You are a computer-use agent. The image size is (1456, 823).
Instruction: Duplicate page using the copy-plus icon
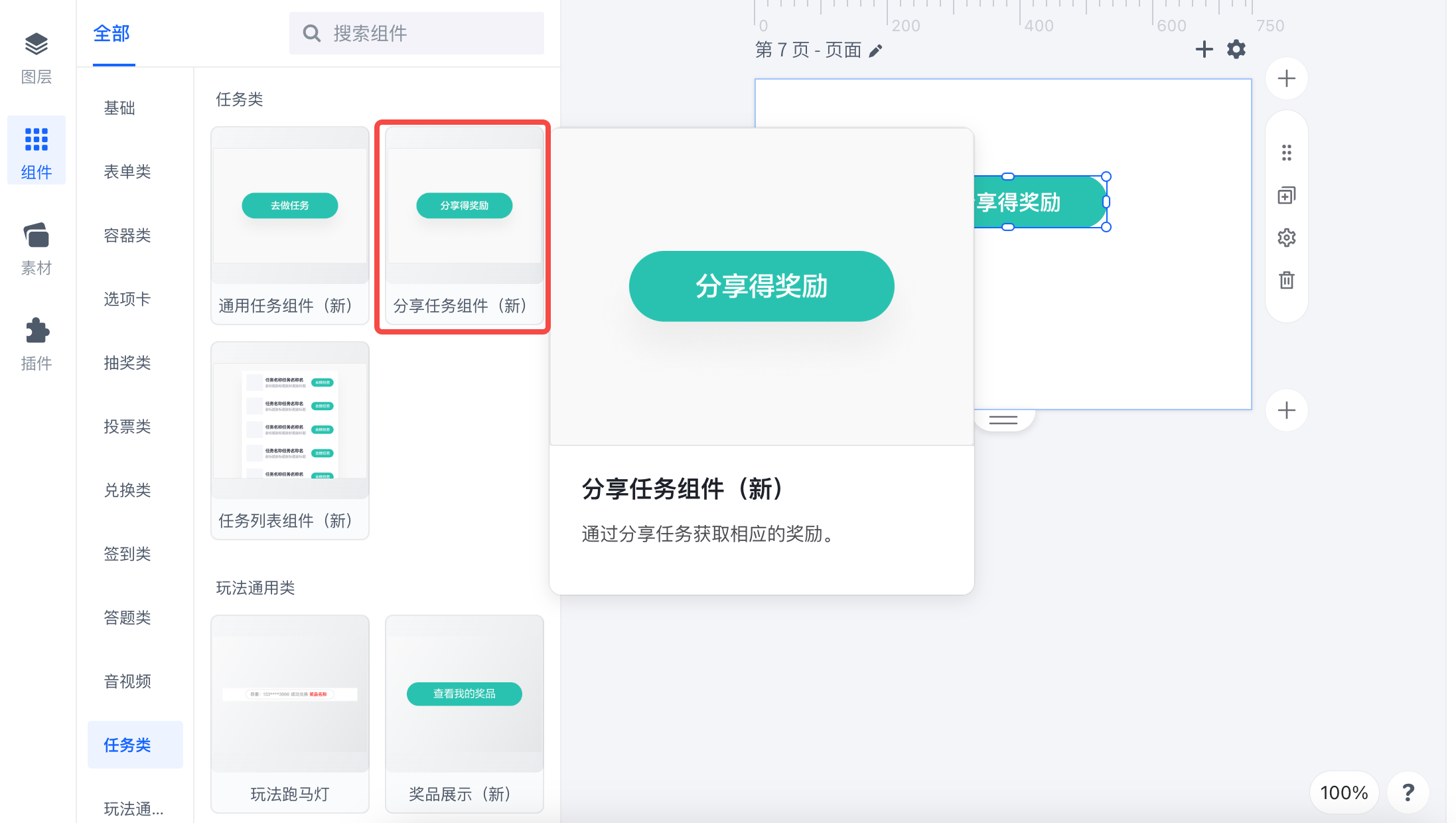1286,195
